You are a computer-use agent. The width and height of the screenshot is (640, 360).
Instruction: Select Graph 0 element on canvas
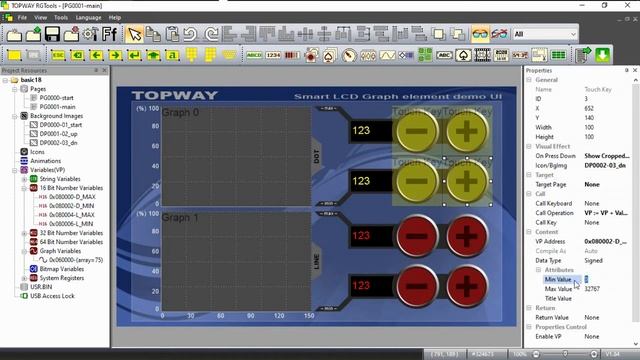[236, 156]
